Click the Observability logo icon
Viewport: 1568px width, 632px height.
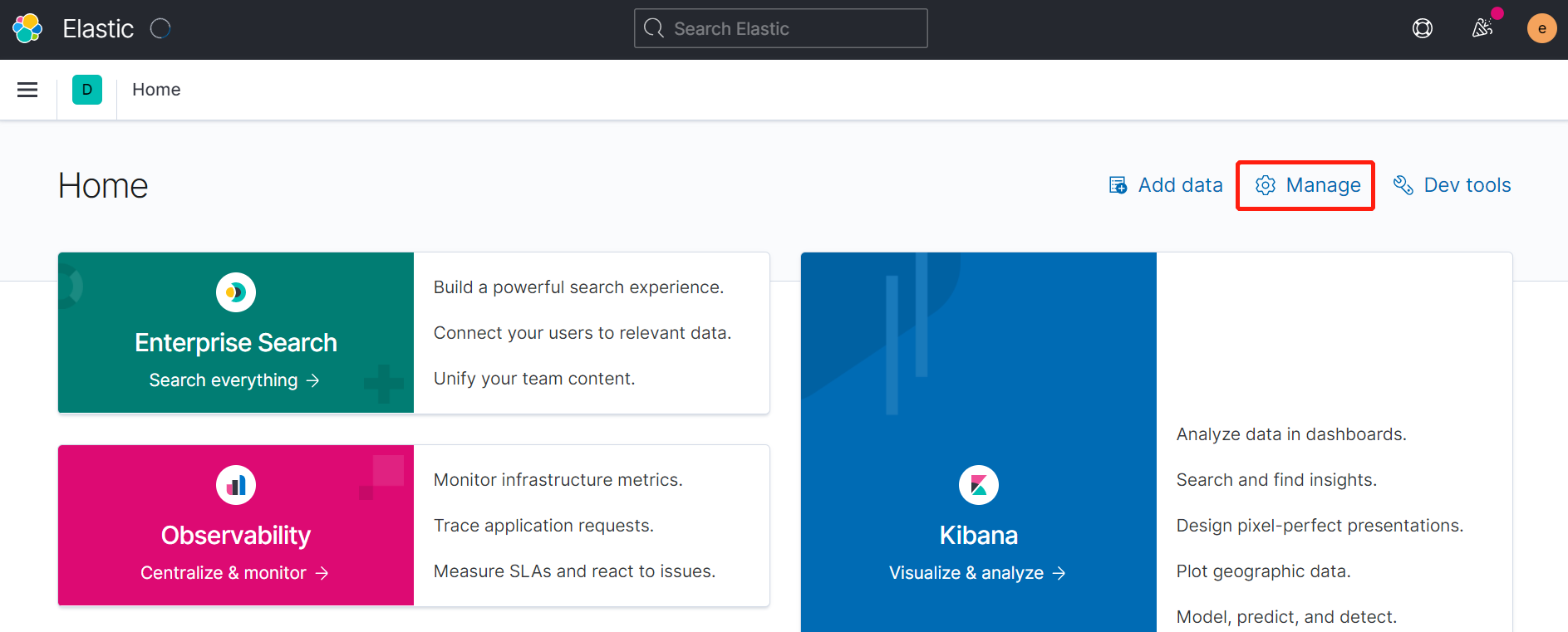(236, 485)
